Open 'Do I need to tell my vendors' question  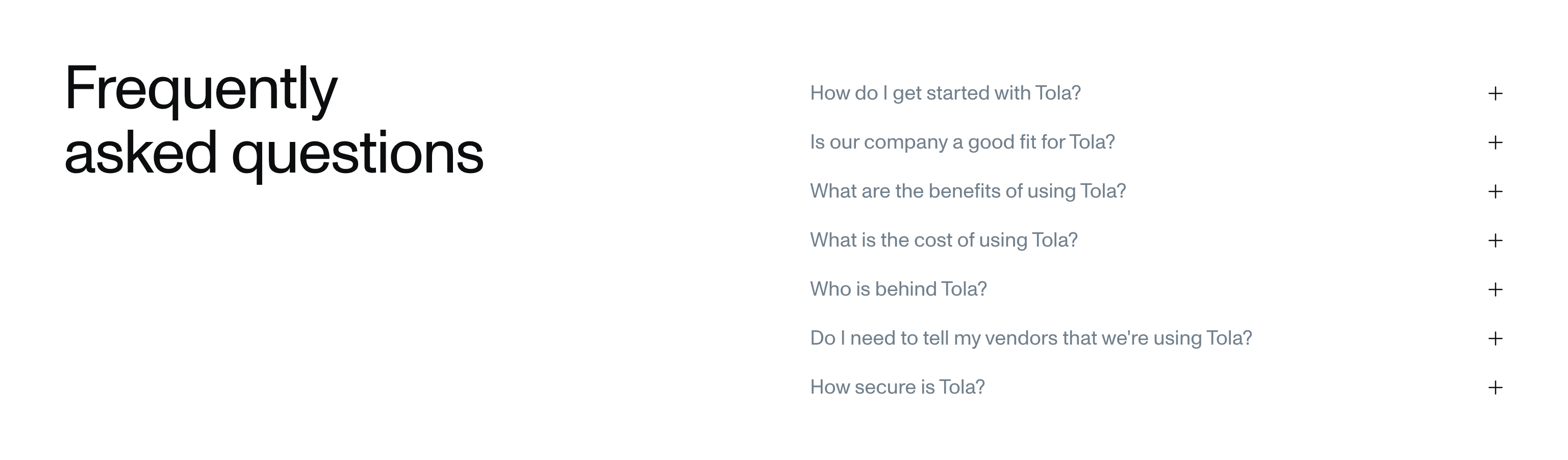point(1030,339)
